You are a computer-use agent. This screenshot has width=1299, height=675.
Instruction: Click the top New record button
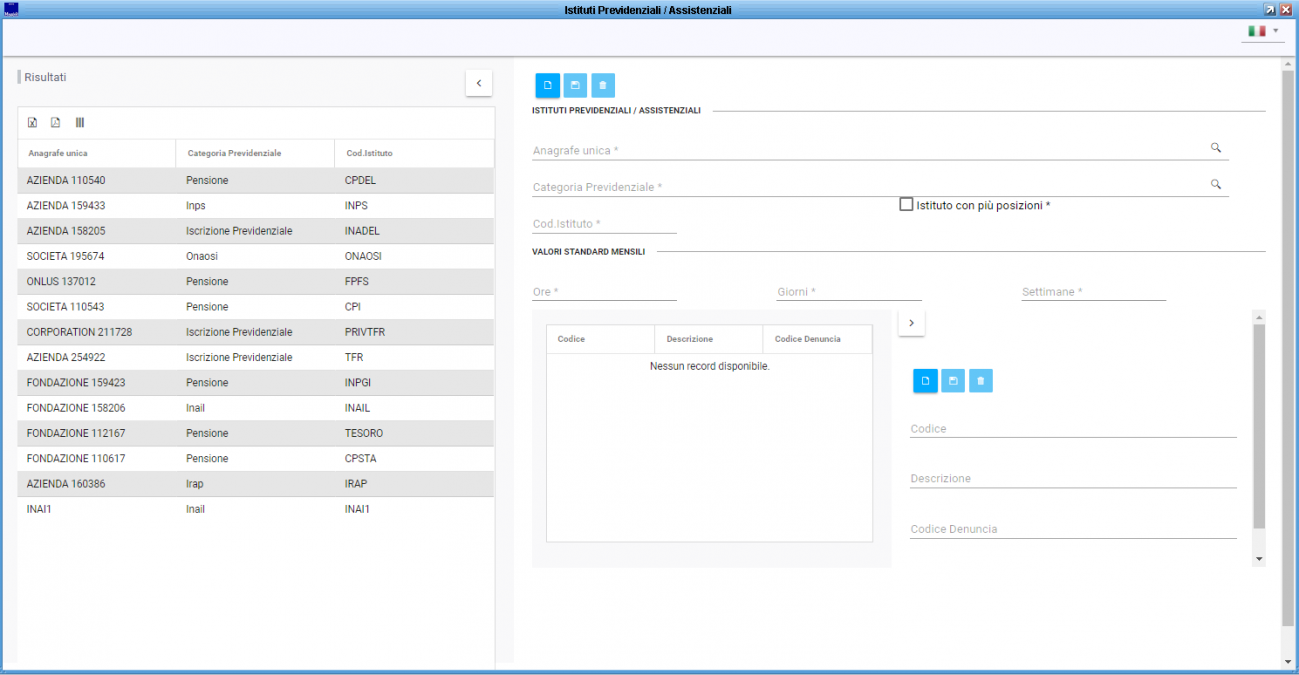point(547,85)
